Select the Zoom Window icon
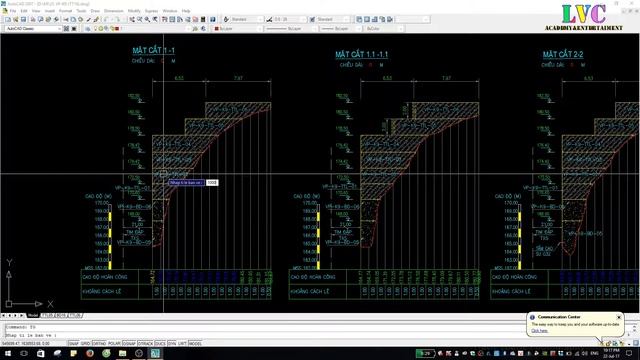The height and width of the screenshot is (360, 640). click(x=147, y=19)
